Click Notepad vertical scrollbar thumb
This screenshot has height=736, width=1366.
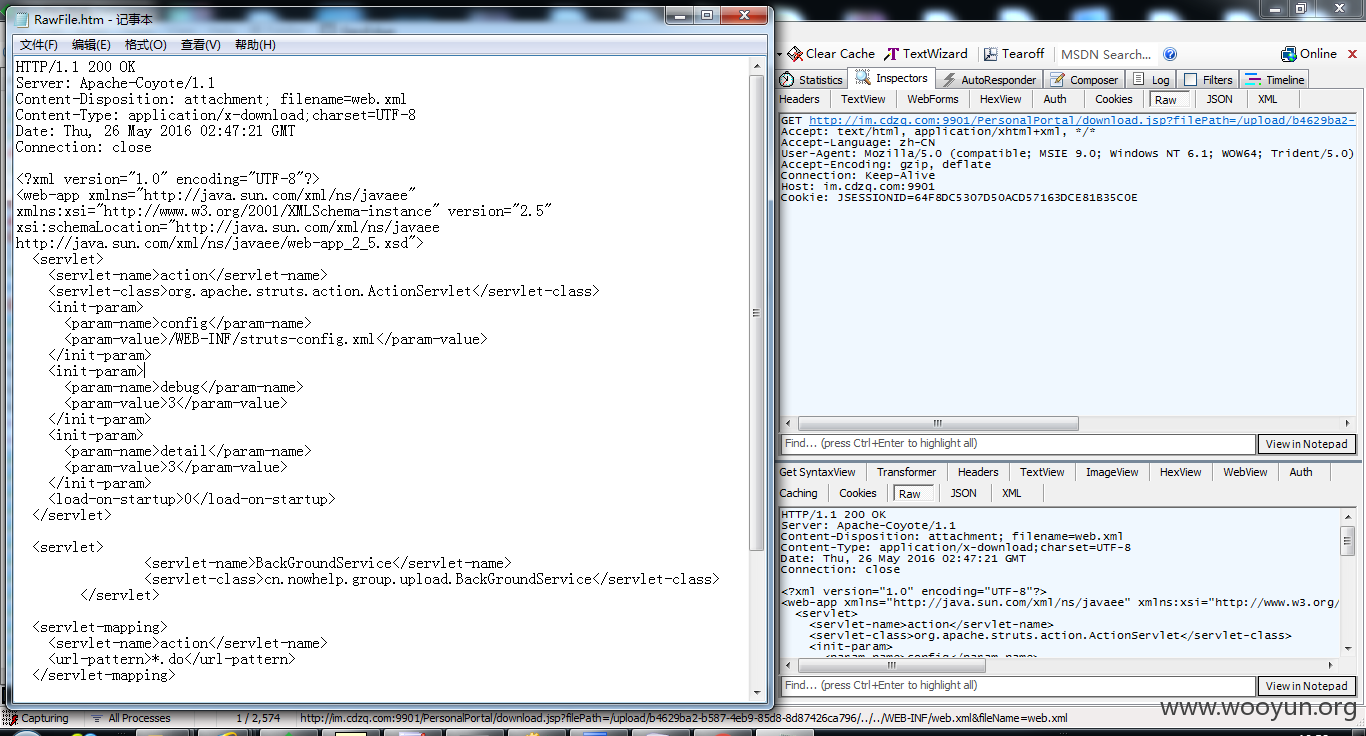(757, 313)
